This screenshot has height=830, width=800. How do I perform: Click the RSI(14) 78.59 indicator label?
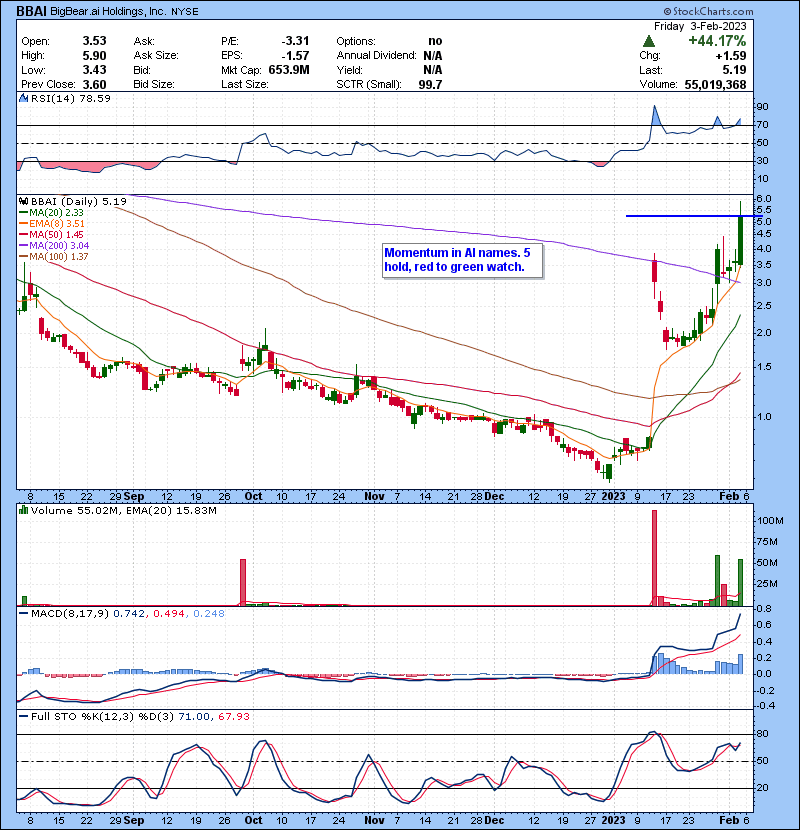point(70,98)
